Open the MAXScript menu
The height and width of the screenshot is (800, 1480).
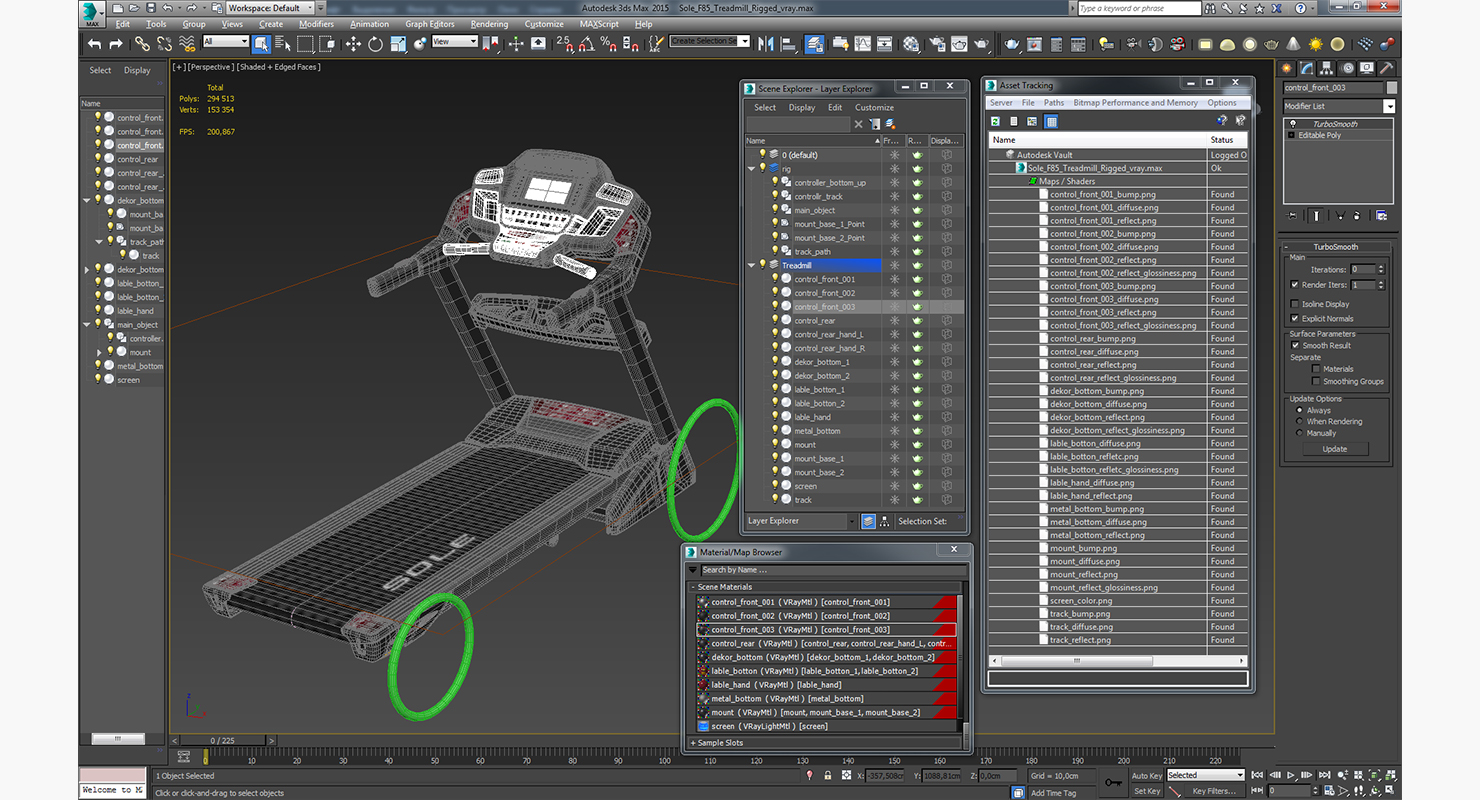[599, 24]
